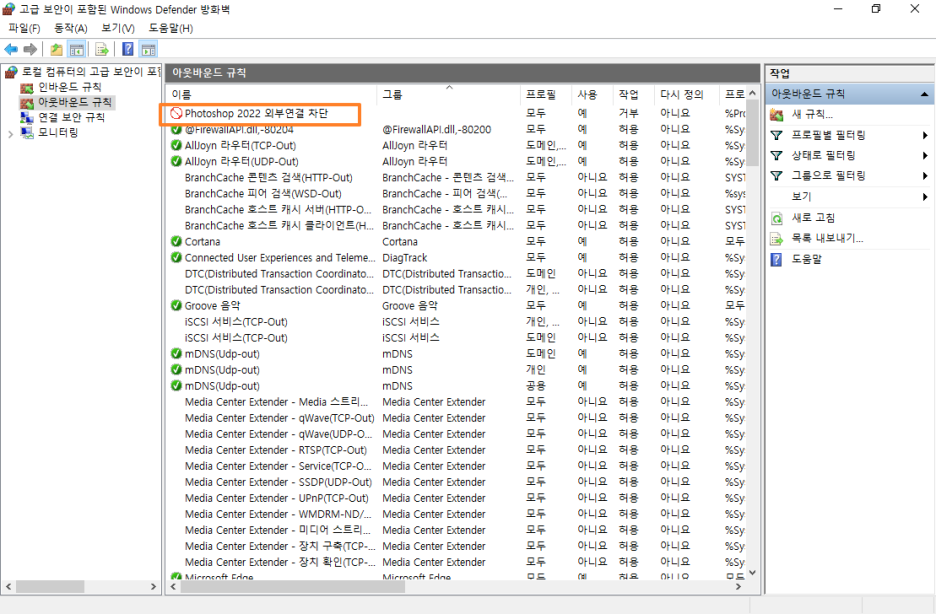Screen dimensions: 936x614
Task: Open the 파일(F) menu
Action: (24, 28)
